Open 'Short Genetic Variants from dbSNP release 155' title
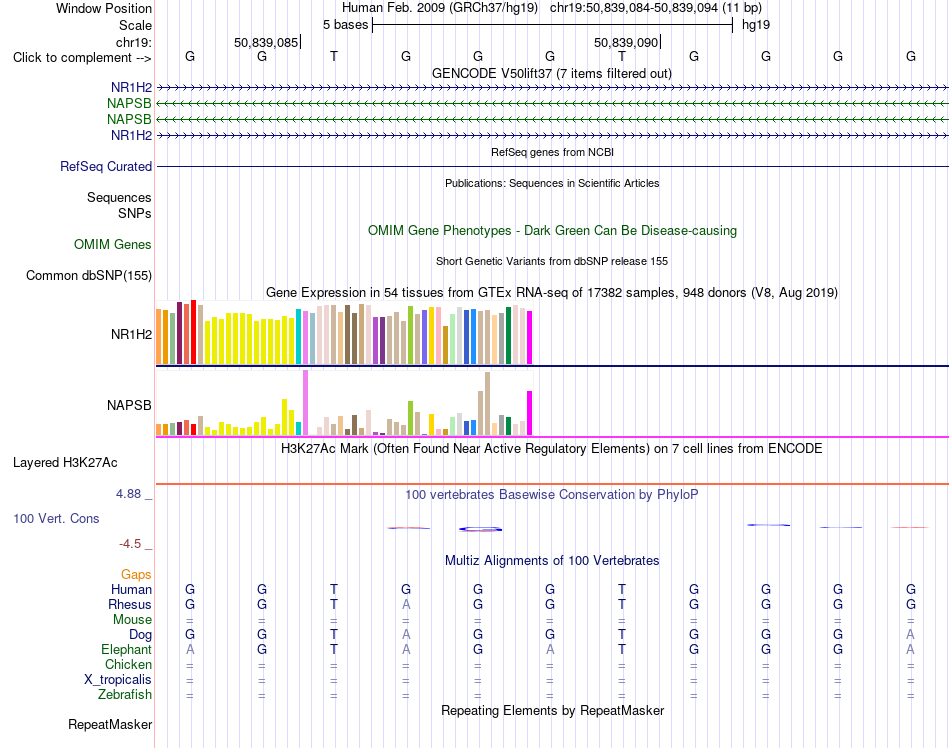This screenshot has width=950, height=748. 552,261
